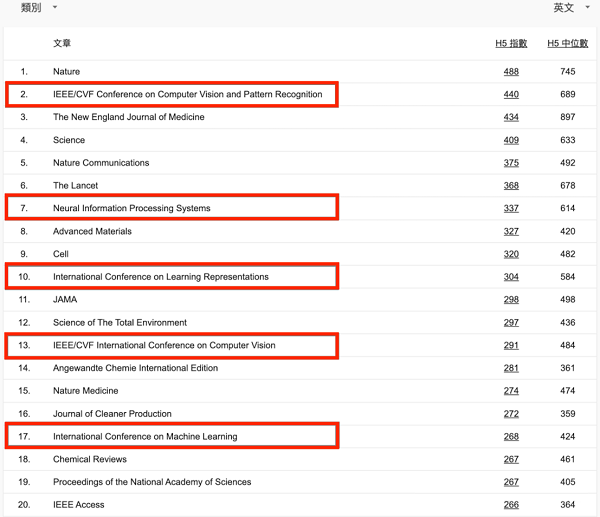Viewport: 600px width, 517px height.
Task: Select the Chemical Reviews publication name
Action: pyautogui.click(x=90, y=460)
